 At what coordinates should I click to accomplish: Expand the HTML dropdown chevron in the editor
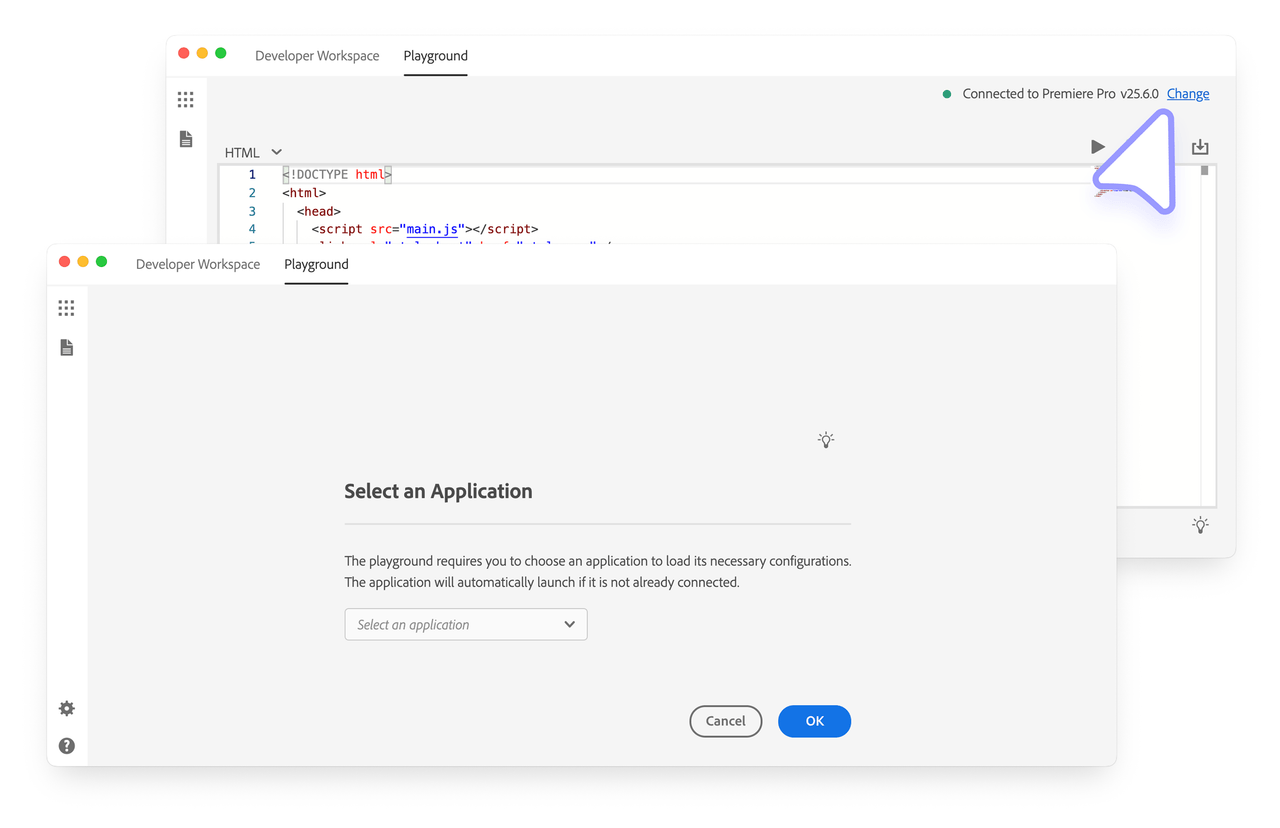276,152
